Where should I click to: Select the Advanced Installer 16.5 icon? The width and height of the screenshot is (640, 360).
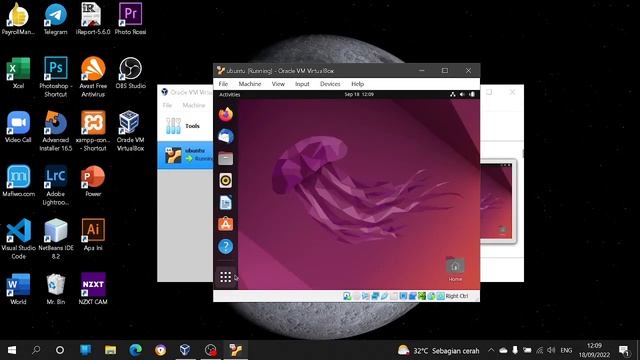pos(56,131)
